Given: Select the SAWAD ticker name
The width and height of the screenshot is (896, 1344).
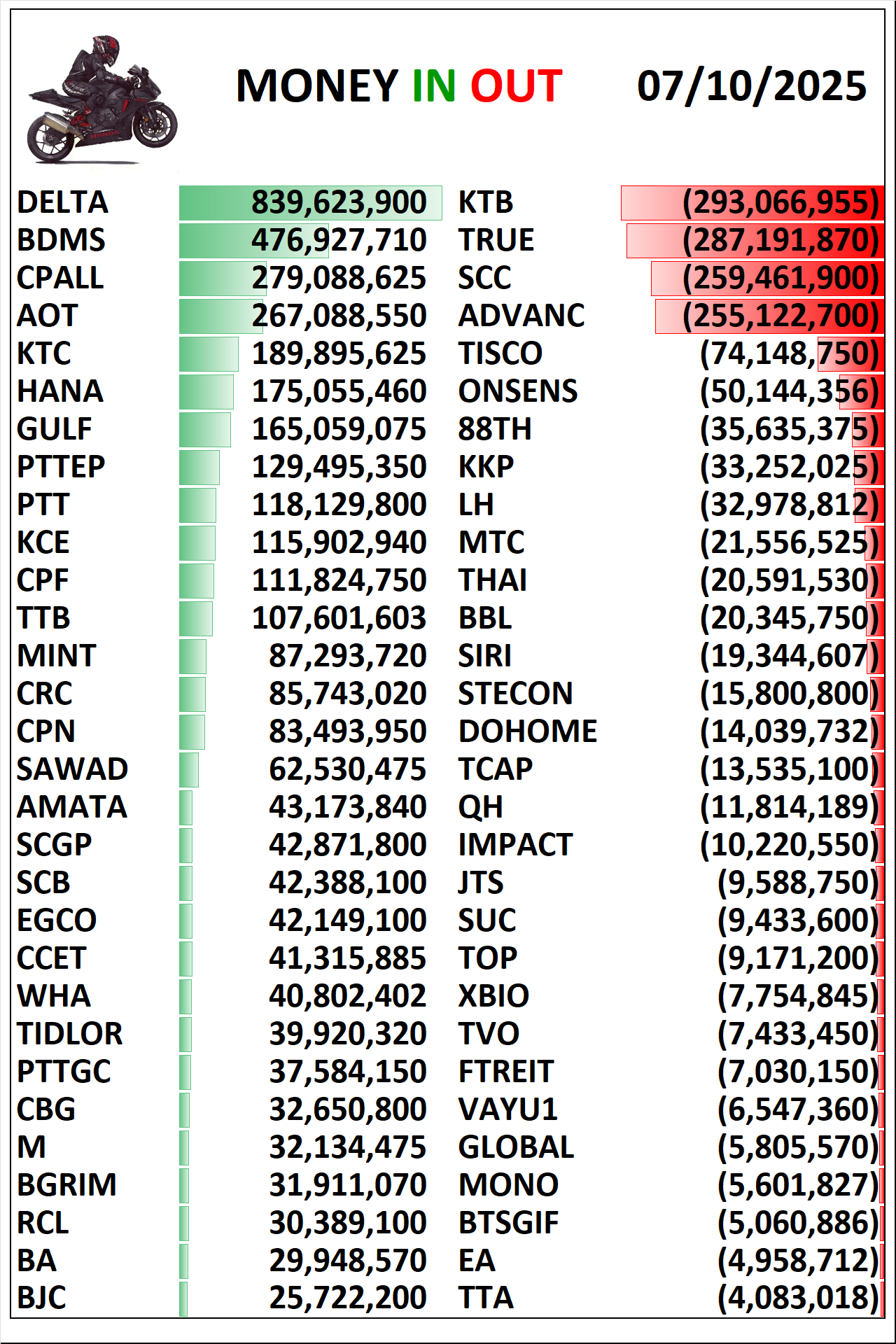Looking at the screenshot, I should point(73,769).
